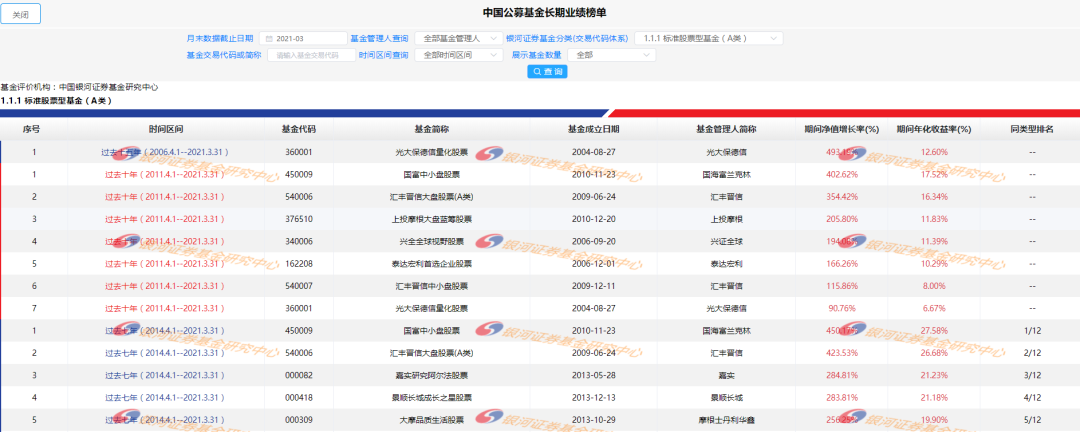Click fund name 大摩品质生活股票
Image resolution: width=1080 pixels, height=432 pixels.
[x=431, y=420]
